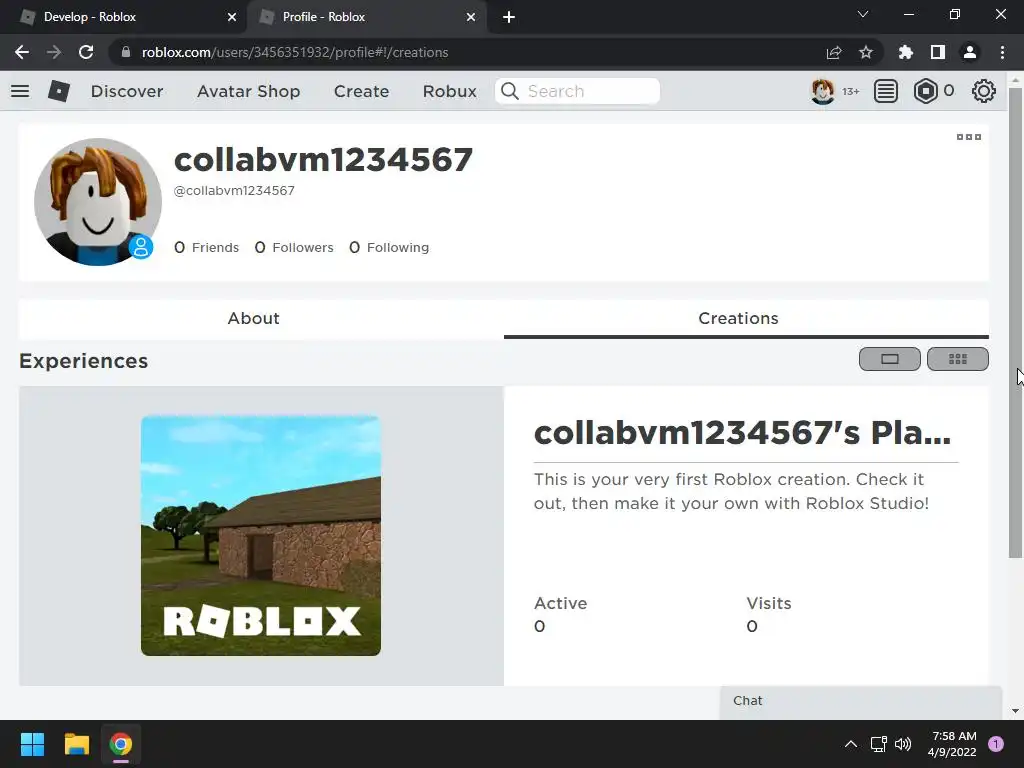Reload the current page
Image resolution: width=1024 pixels, height=768 pixels.
(x=86, y=52)
